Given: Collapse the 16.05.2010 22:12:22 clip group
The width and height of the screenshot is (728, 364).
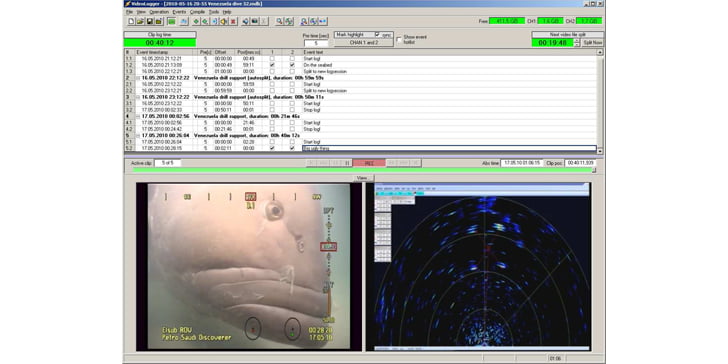Looking at the screenshot, I should tap(138, 78).
